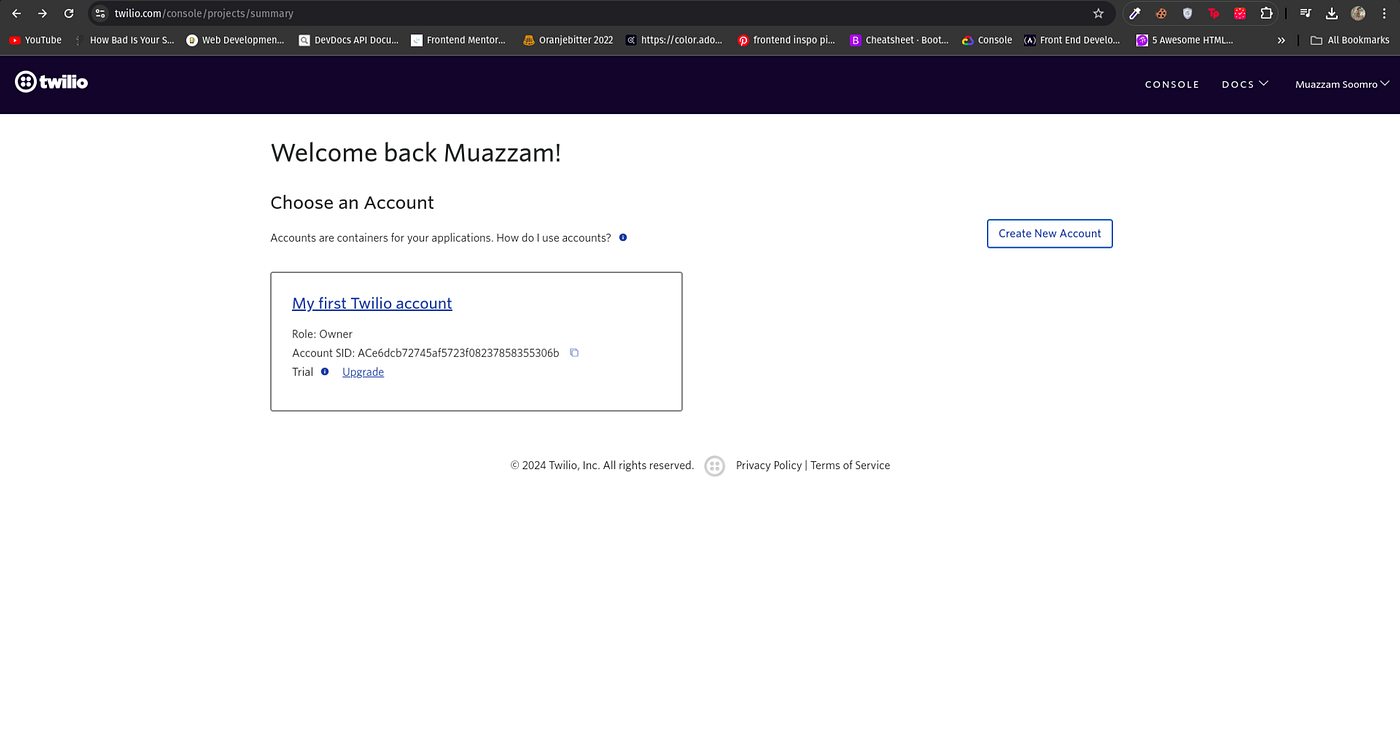Image resolution: width=1400 pixels, height=731 pixels.
Task: Open the 'https://color.ado...' bookmark
Action: click(x=673, y=40)
